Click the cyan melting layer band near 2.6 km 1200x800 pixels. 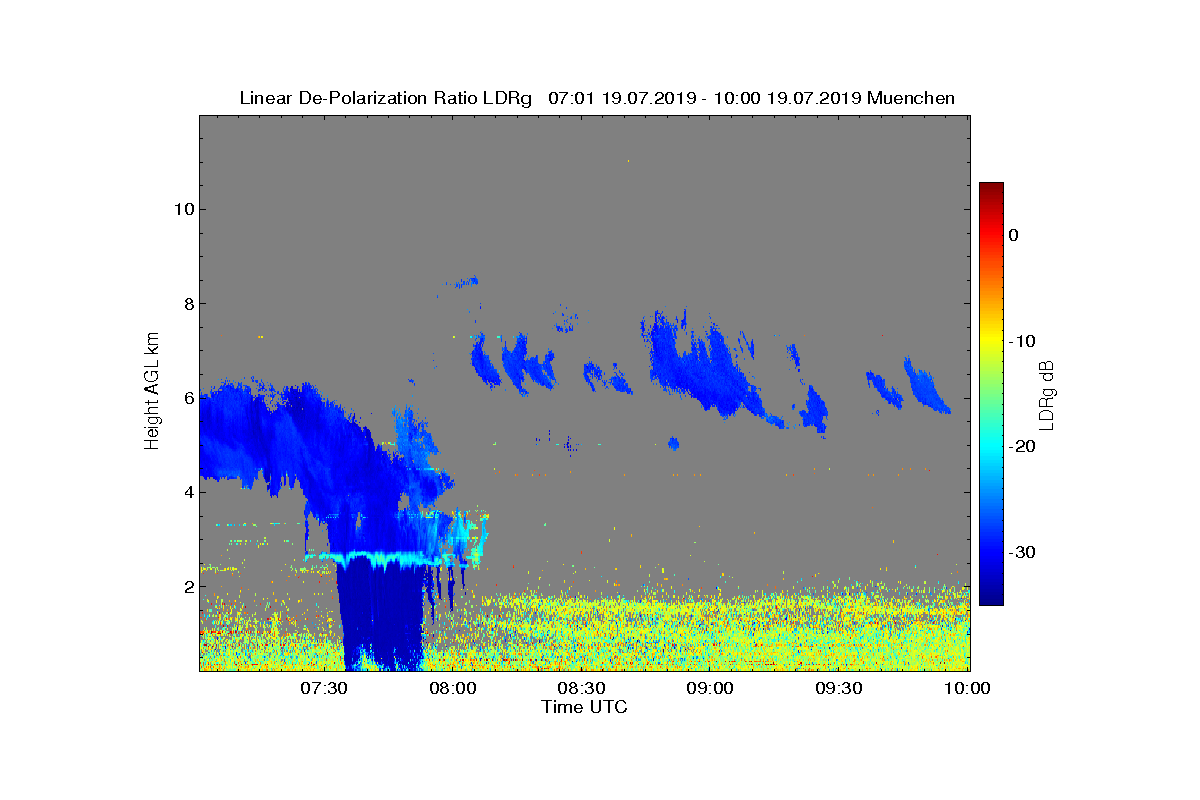(x=375, y=558)
